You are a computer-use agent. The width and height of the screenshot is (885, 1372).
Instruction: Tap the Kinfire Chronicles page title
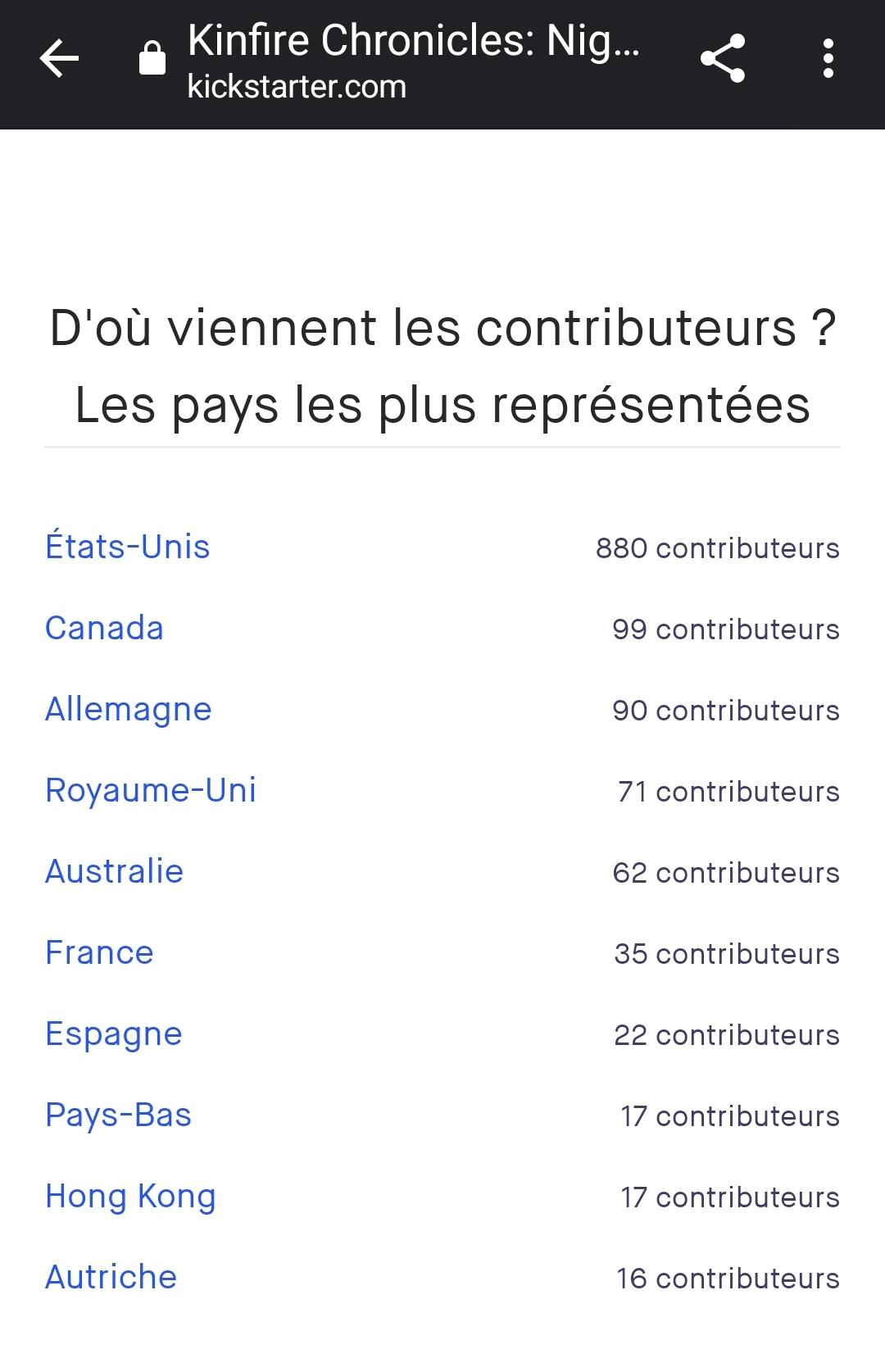pyautogui.click(x=413, y=39)
